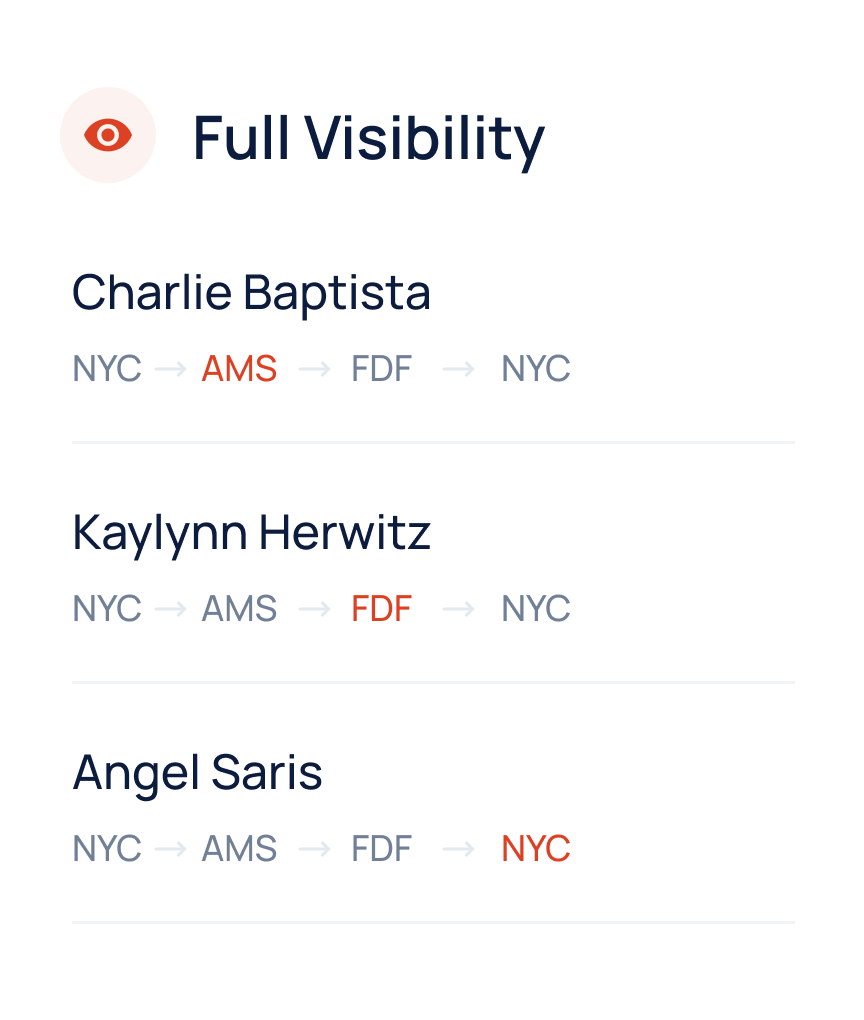Viewport: 864px width, 1020px height.
Task: Click the arrow after red FDF in Kaylynn's route
Action: point(458,609)
